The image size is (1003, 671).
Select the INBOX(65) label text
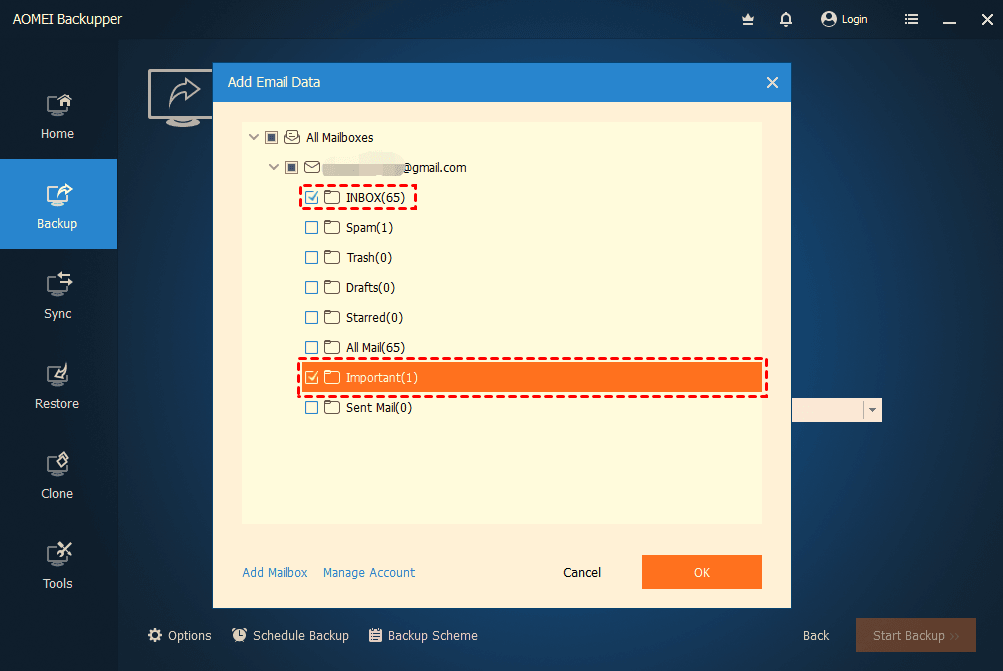coord(375,198)
